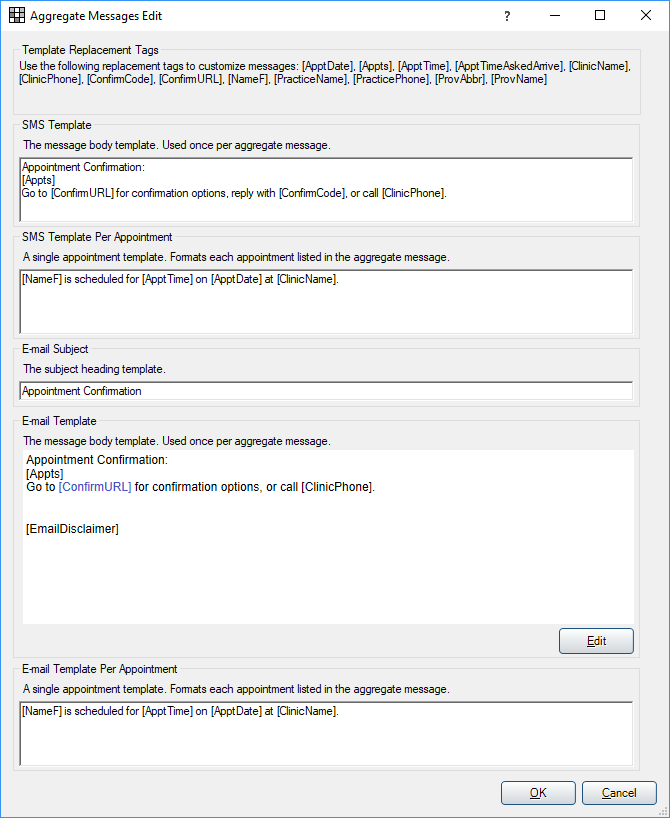670x818 pixels.
Task: Click the resize grip at window corner
Action: [x=664, y=812]
